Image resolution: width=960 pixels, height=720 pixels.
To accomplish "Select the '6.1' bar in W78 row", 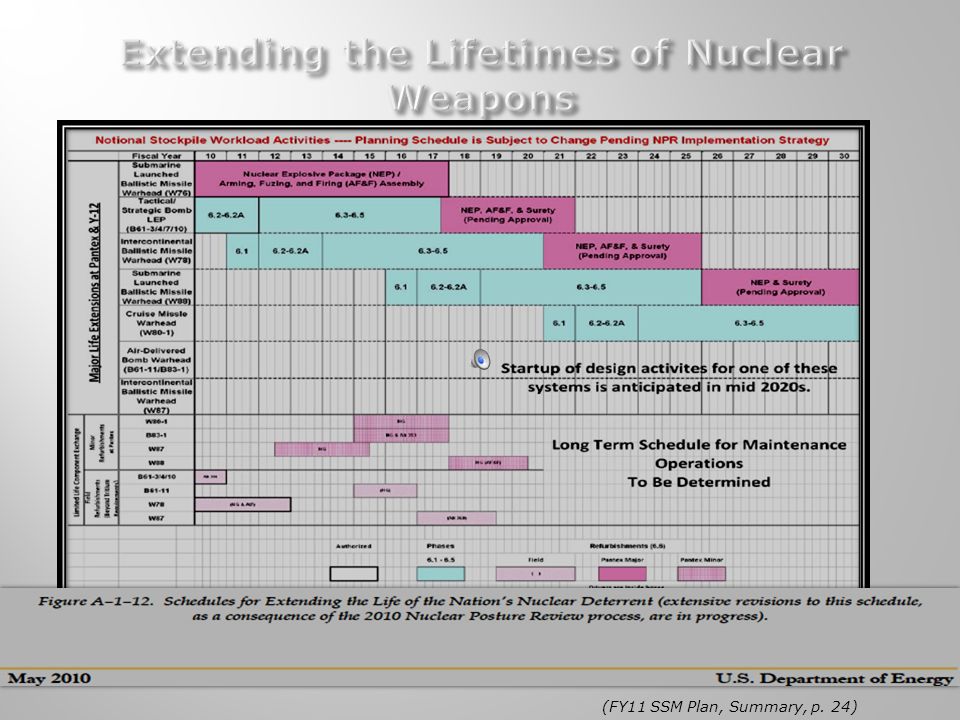I will pyautogui.click(x=242, y=251).
